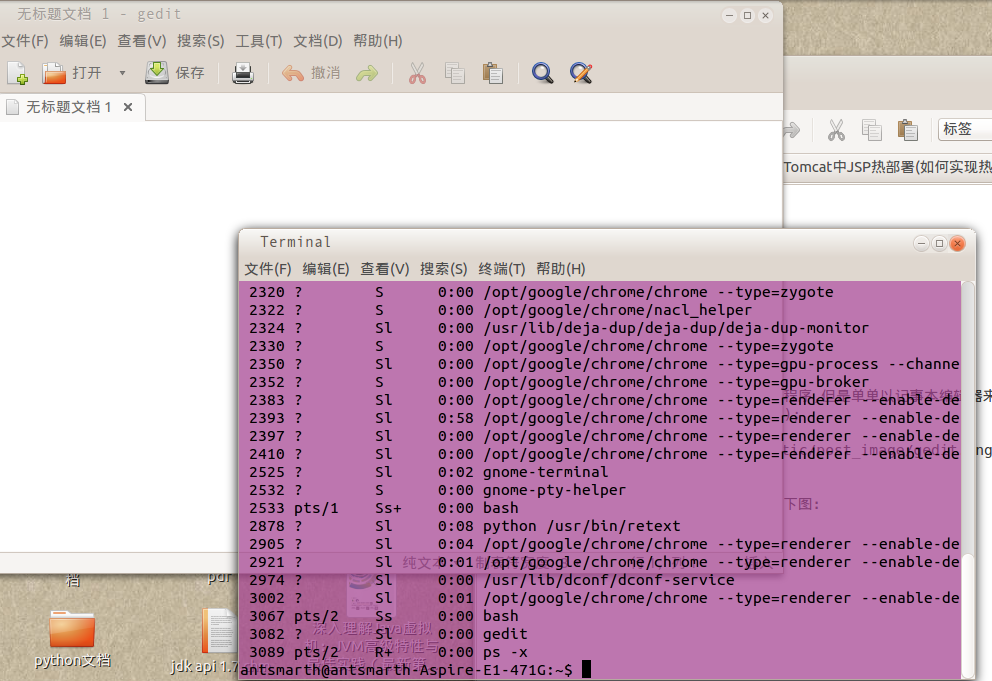Open Terminal 搜索(S) menu
The width and height of the screenshot is (992, 681).
[443, 269]
